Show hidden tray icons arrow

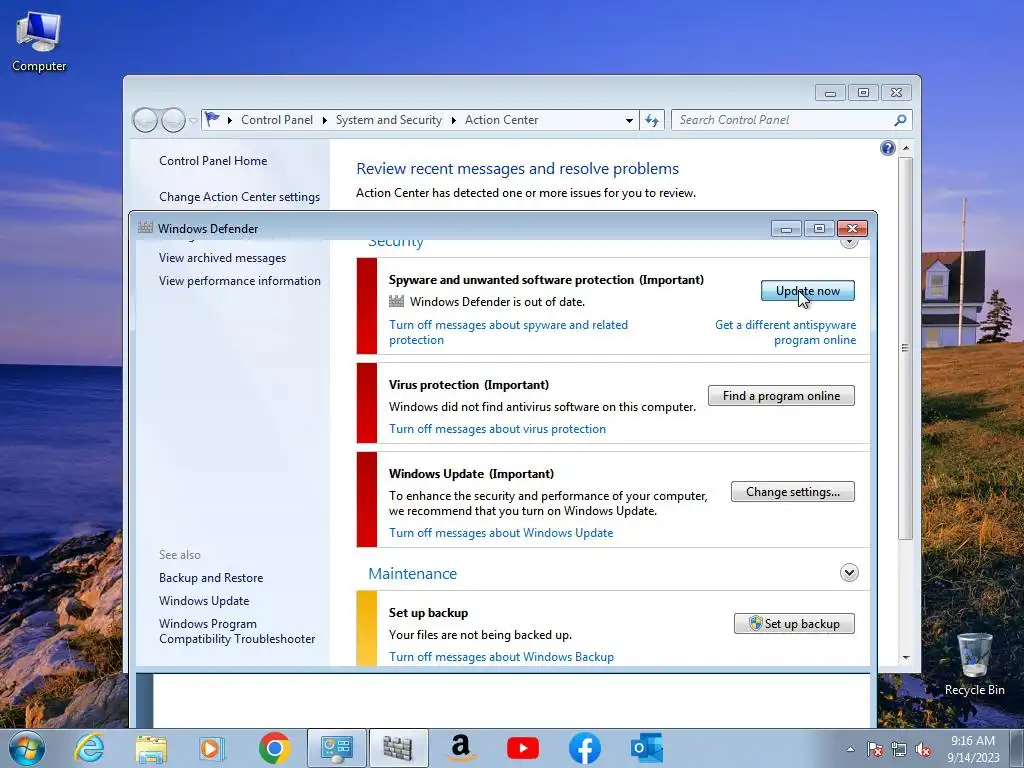coord(850,749)
